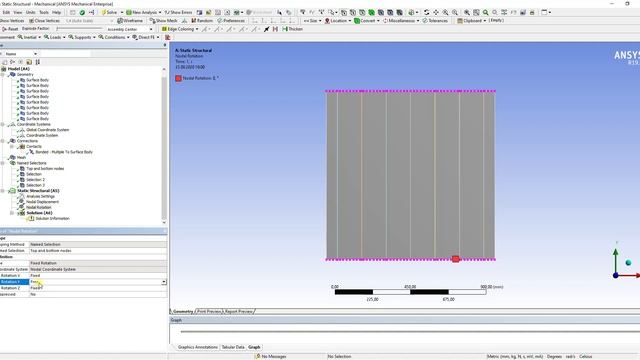The image size is (640, 360).
Task: Toggle Close Vertices
Action: click(x=44, y=20)
